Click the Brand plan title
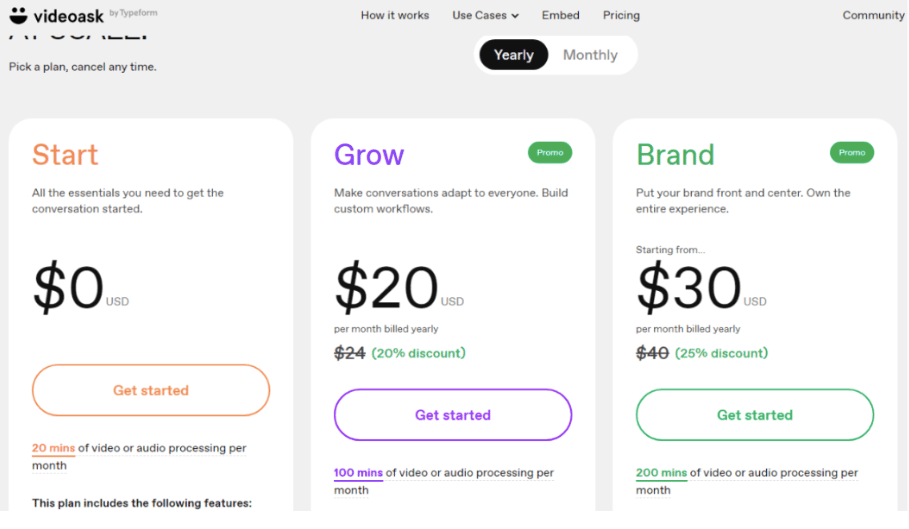 pyautogui.click(x=675, y=155)
